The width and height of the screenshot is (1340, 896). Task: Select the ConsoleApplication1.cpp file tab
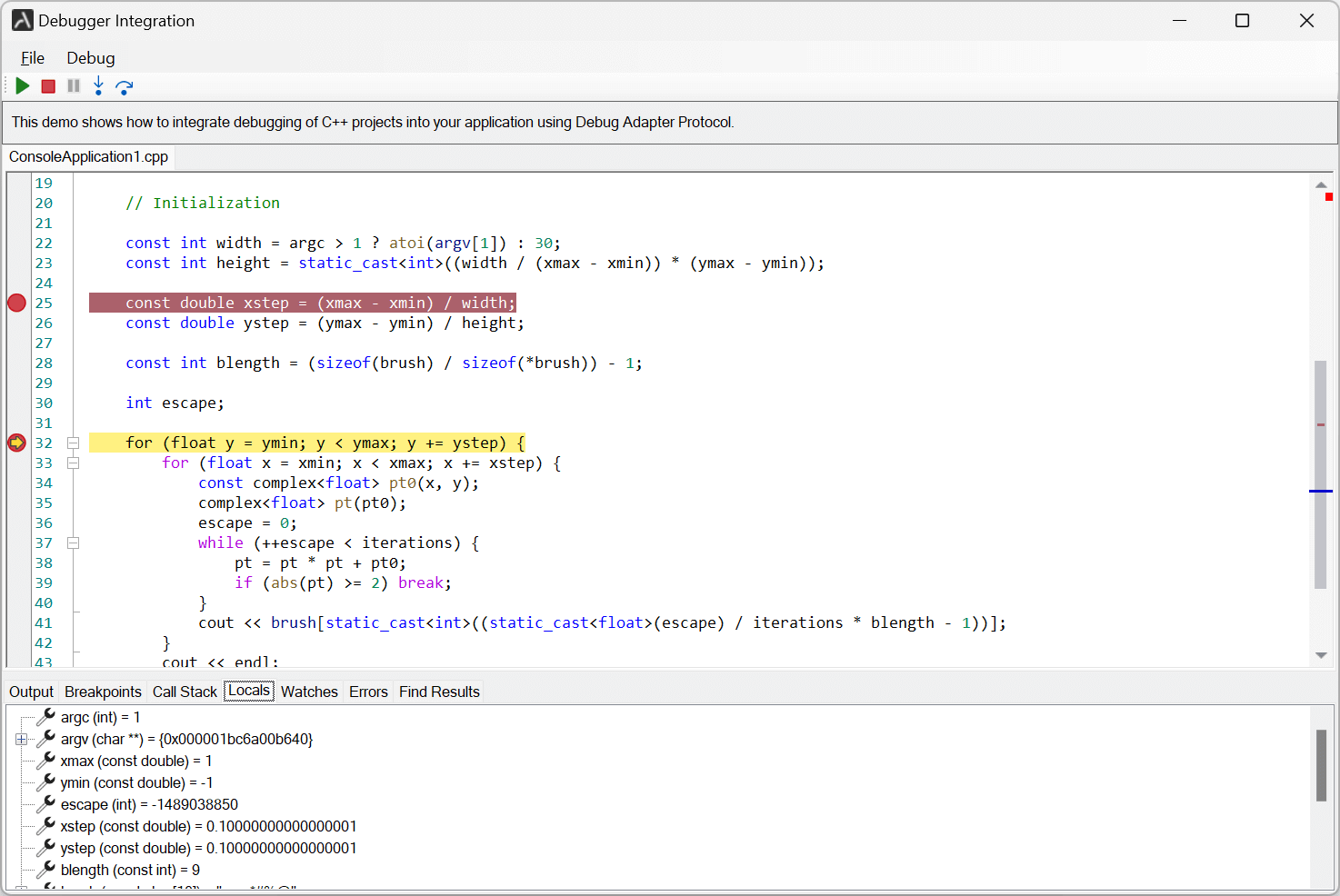pos(89,157)
